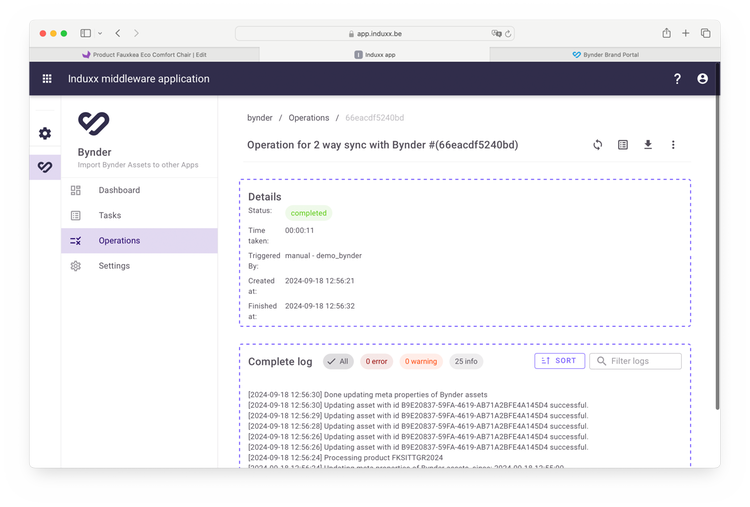Click the completed status badge
The width and height of the screenshot is (750, 507).
[x=309, y=213]
